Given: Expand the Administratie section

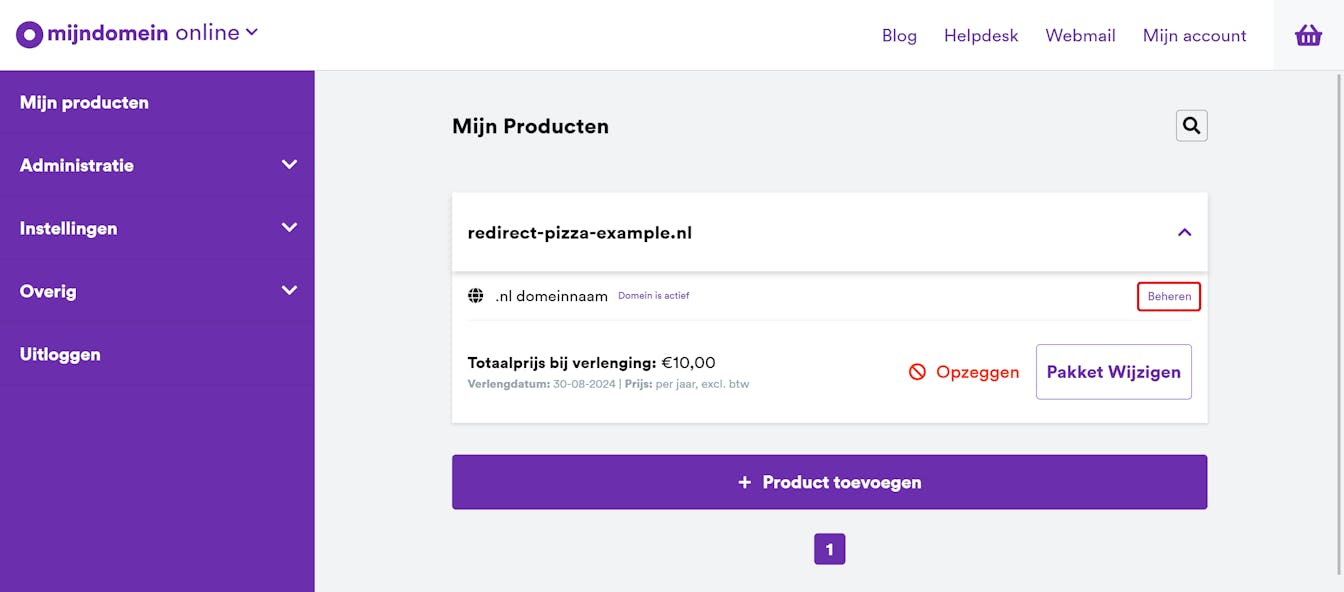Looking at the screenshot, I should (x=290, y=164).
